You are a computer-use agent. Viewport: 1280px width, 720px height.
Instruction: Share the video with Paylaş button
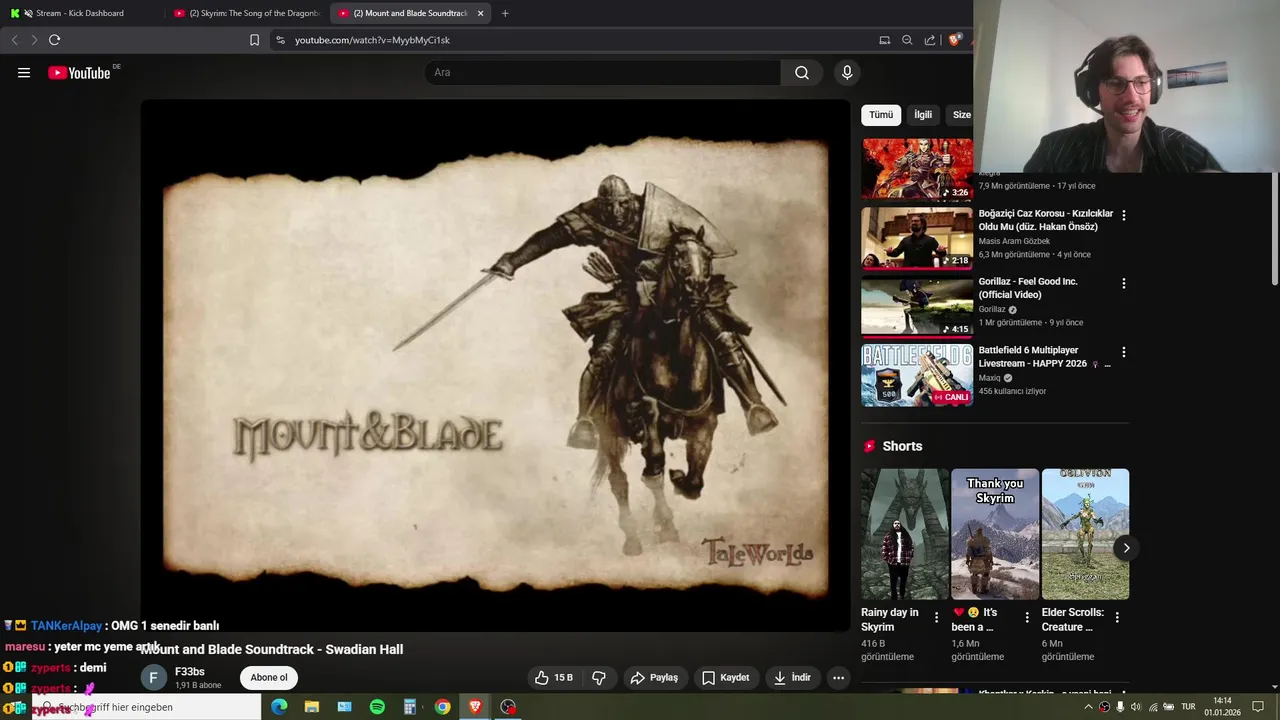click(x=654, y=678)
